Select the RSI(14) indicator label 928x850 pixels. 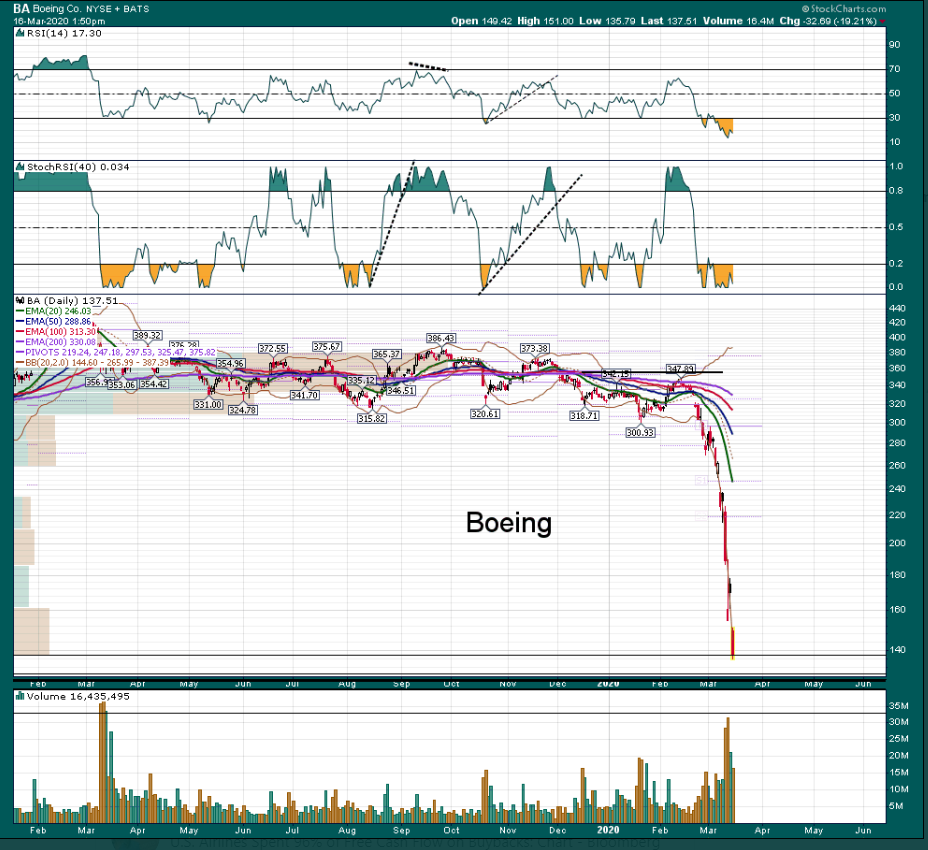pos(44,34)
